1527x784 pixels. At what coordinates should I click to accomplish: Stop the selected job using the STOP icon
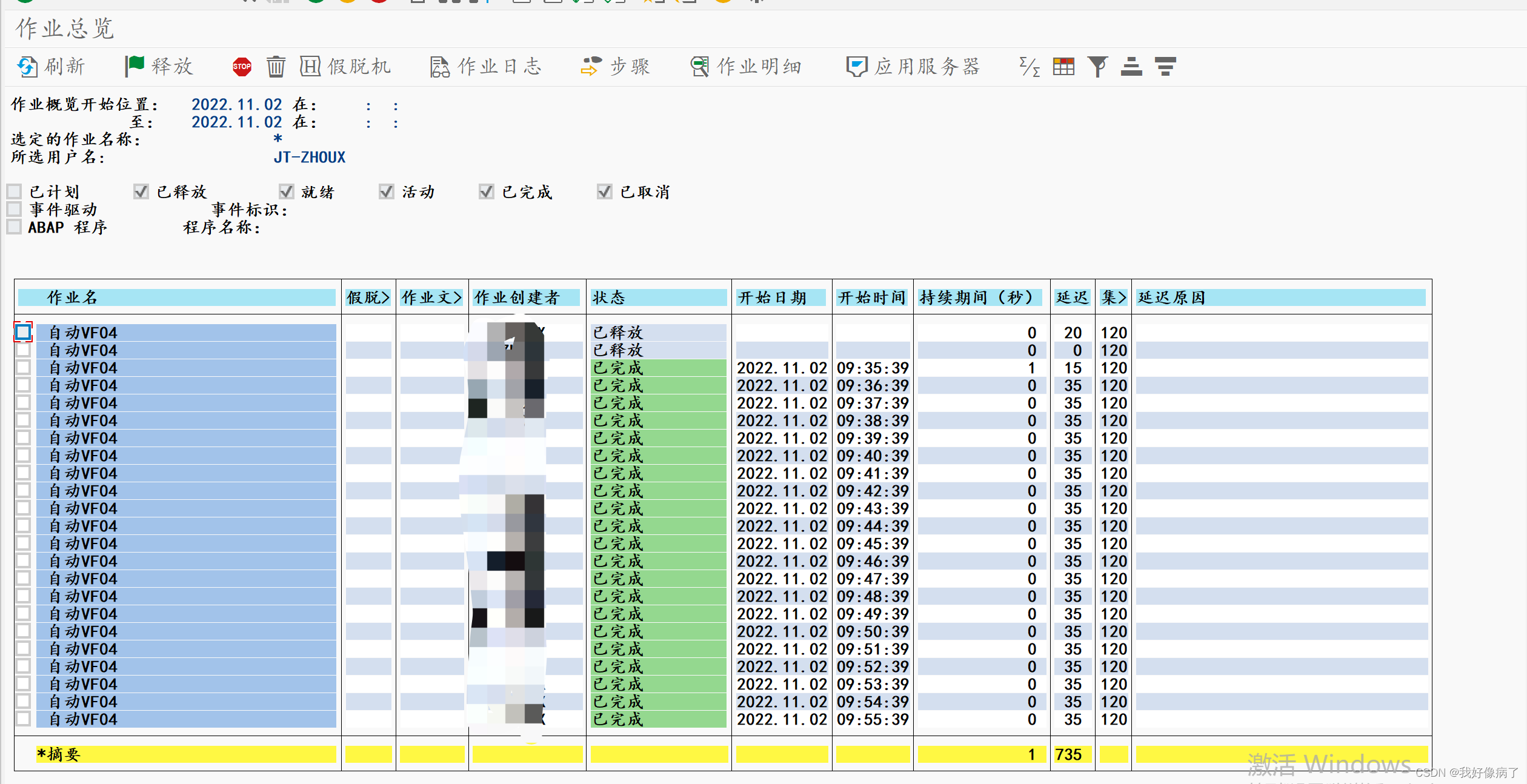pos(241,67)
